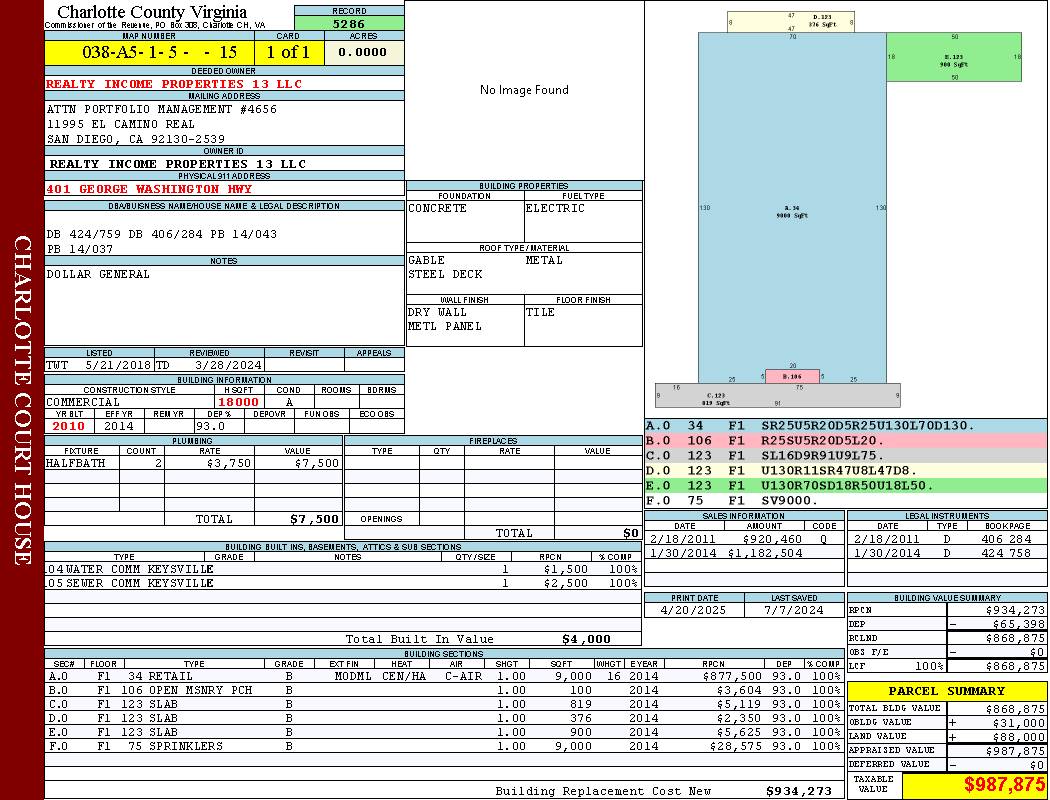This screenshot has width=1050, height=800.
Task: Click wall finish METL PANEL
Action: pyautogui.click(x=445, y=326)
